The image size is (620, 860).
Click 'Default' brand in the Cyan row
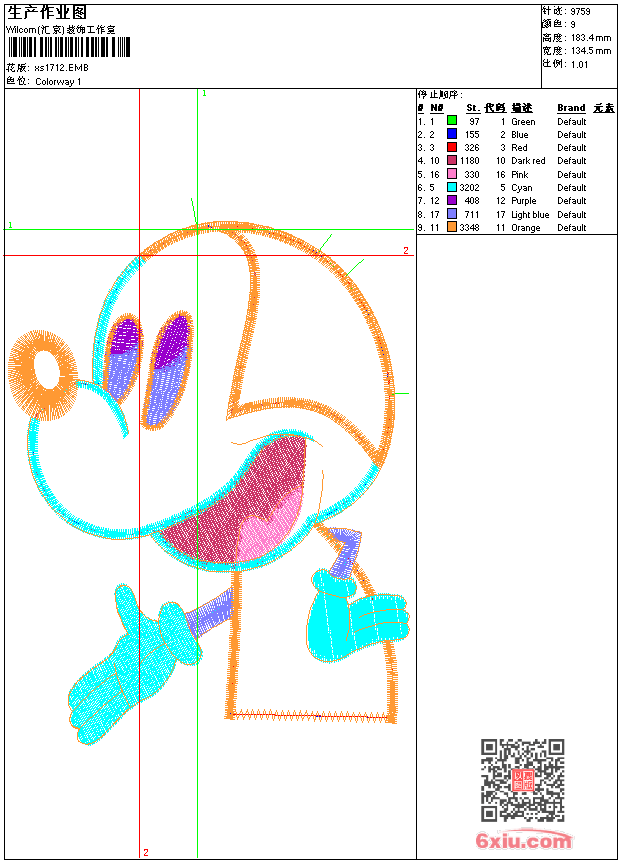[572, 188]
